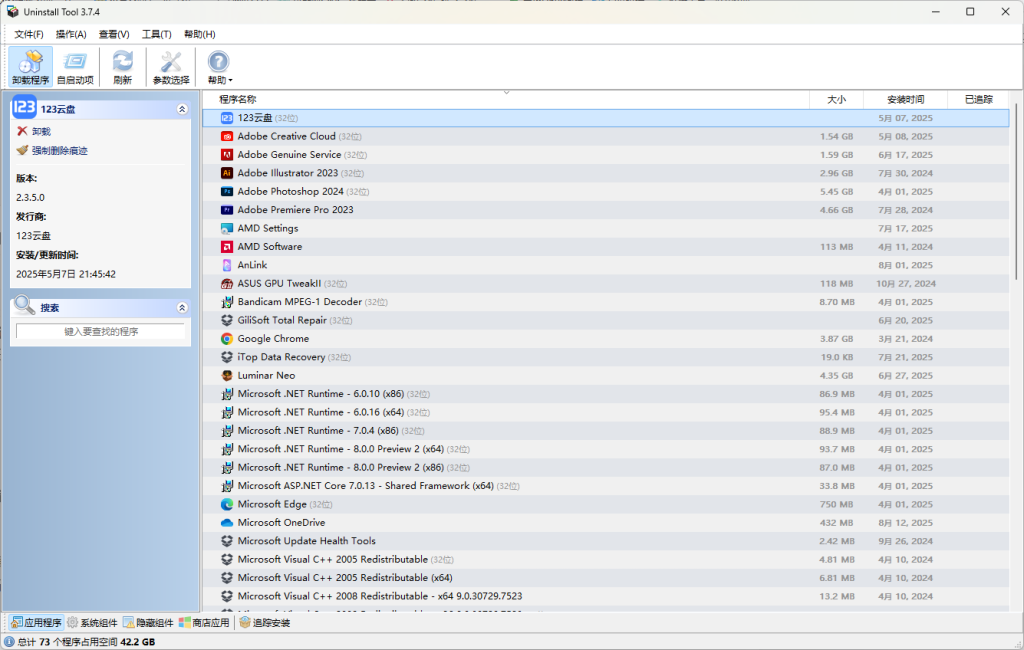Switch to the 商店应用 tab
This screenshot has height=650, width=1024.
(205, 623)
